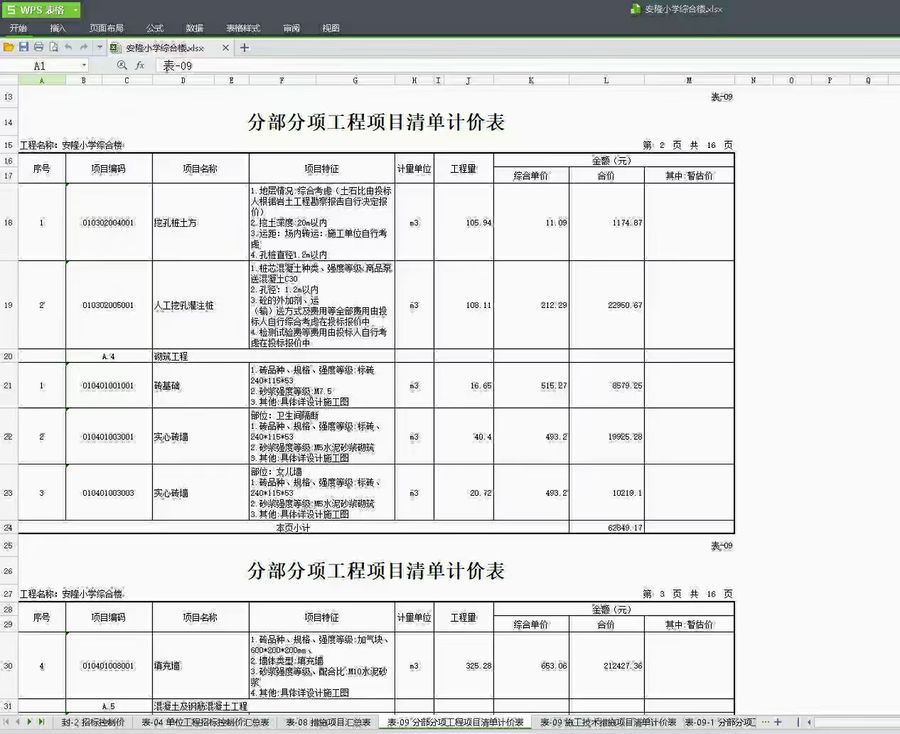The width and height of the screenshot is (900, 734).
Task: Open the 视图 ribbon tab
Action: click(331, 28)
